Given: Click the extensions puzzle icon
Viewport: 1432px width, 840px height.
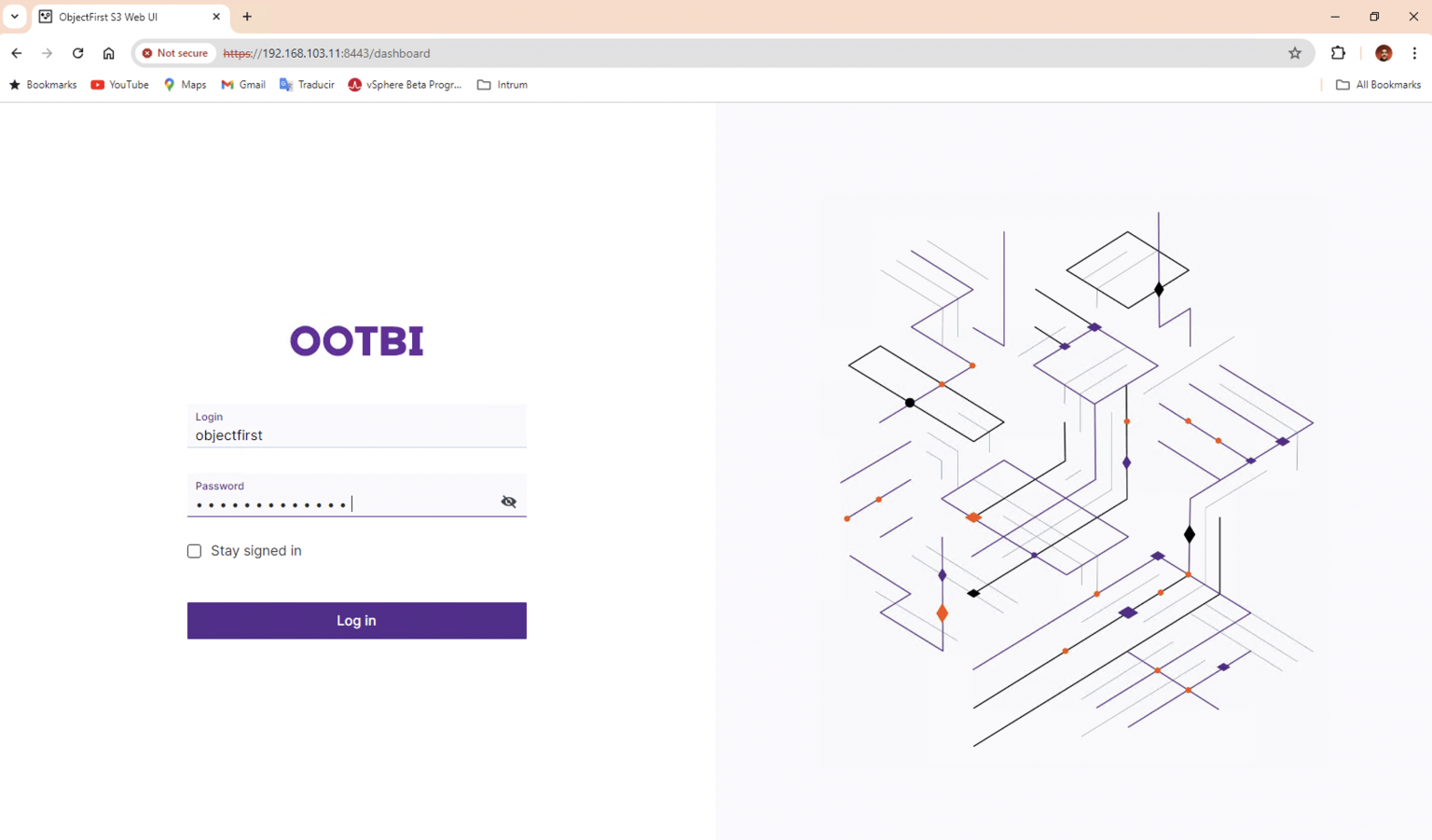Looking at the screenshot, I should tap(1338, 53).
